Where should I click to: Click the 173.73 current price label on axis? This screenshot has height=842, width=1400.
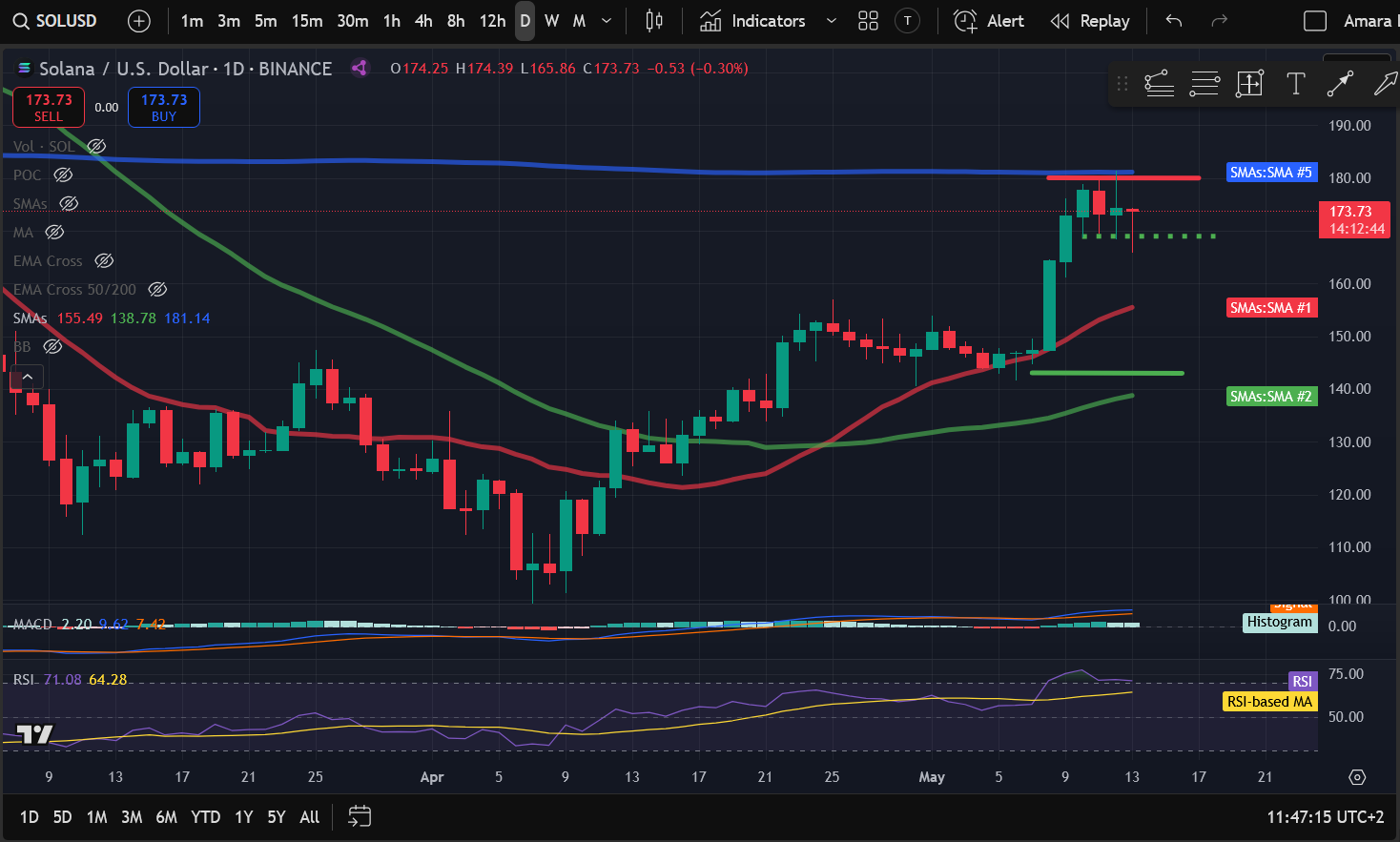[x=1354, y=219]
